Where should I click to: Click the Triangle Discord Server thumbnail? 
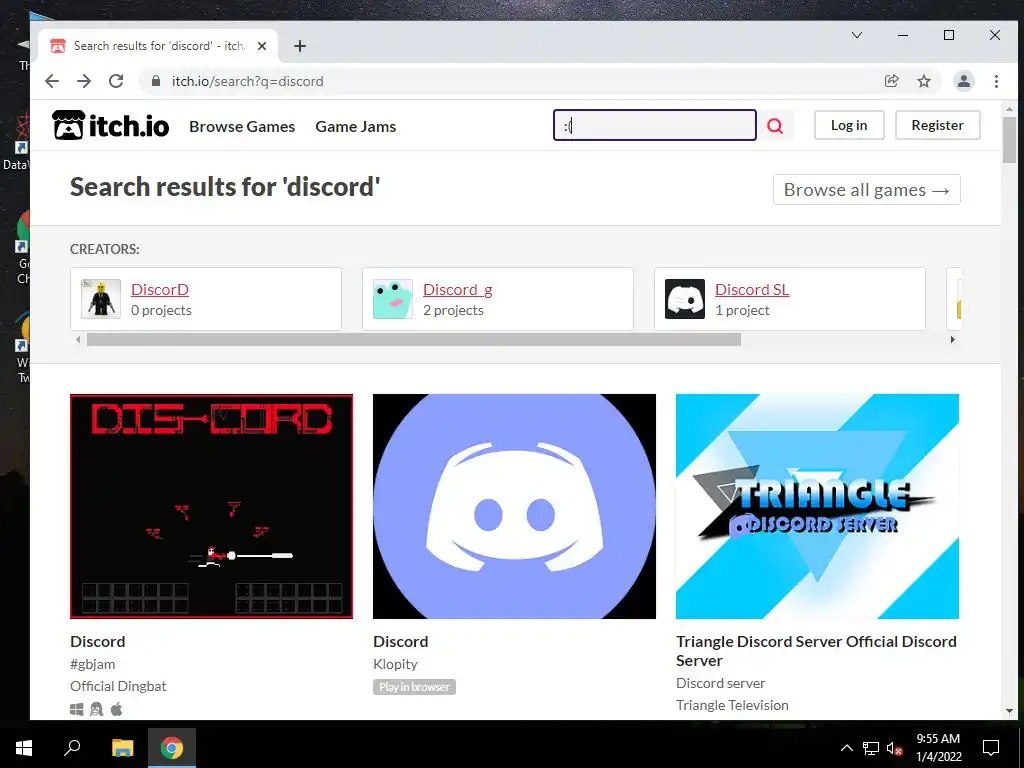pyautogui.click(x=818, y=506)
